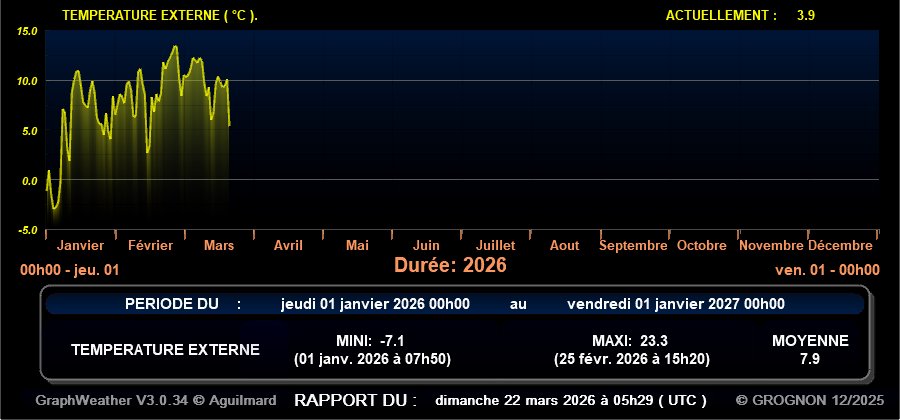Click Septembre on the month axis

(633, 245)
